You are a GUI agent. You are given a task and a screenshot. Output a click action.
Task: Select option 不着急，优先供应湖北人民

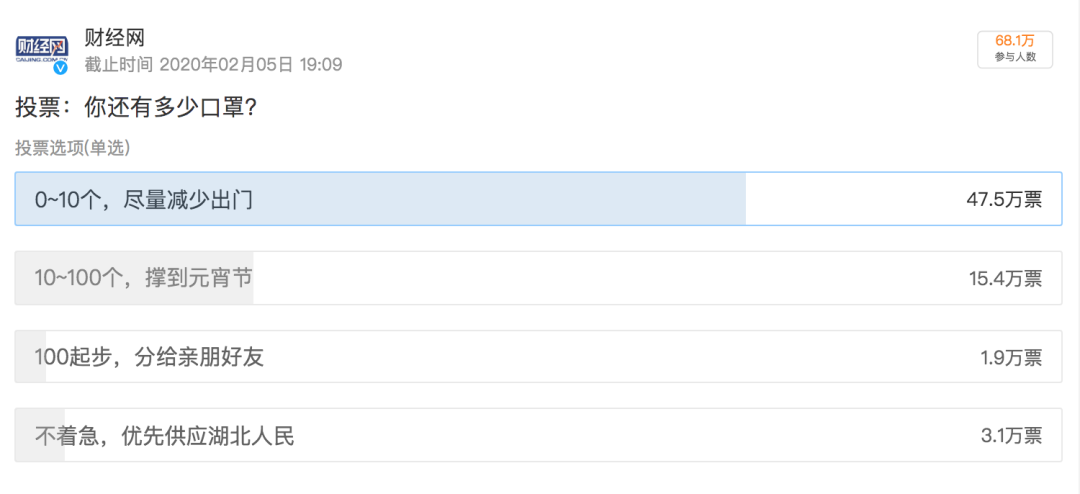pos(538,435)
